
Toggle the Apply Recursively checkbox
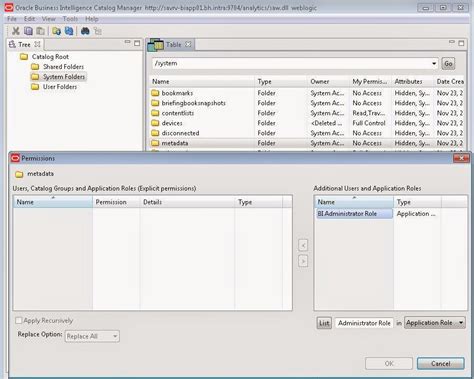pos(19,320)
